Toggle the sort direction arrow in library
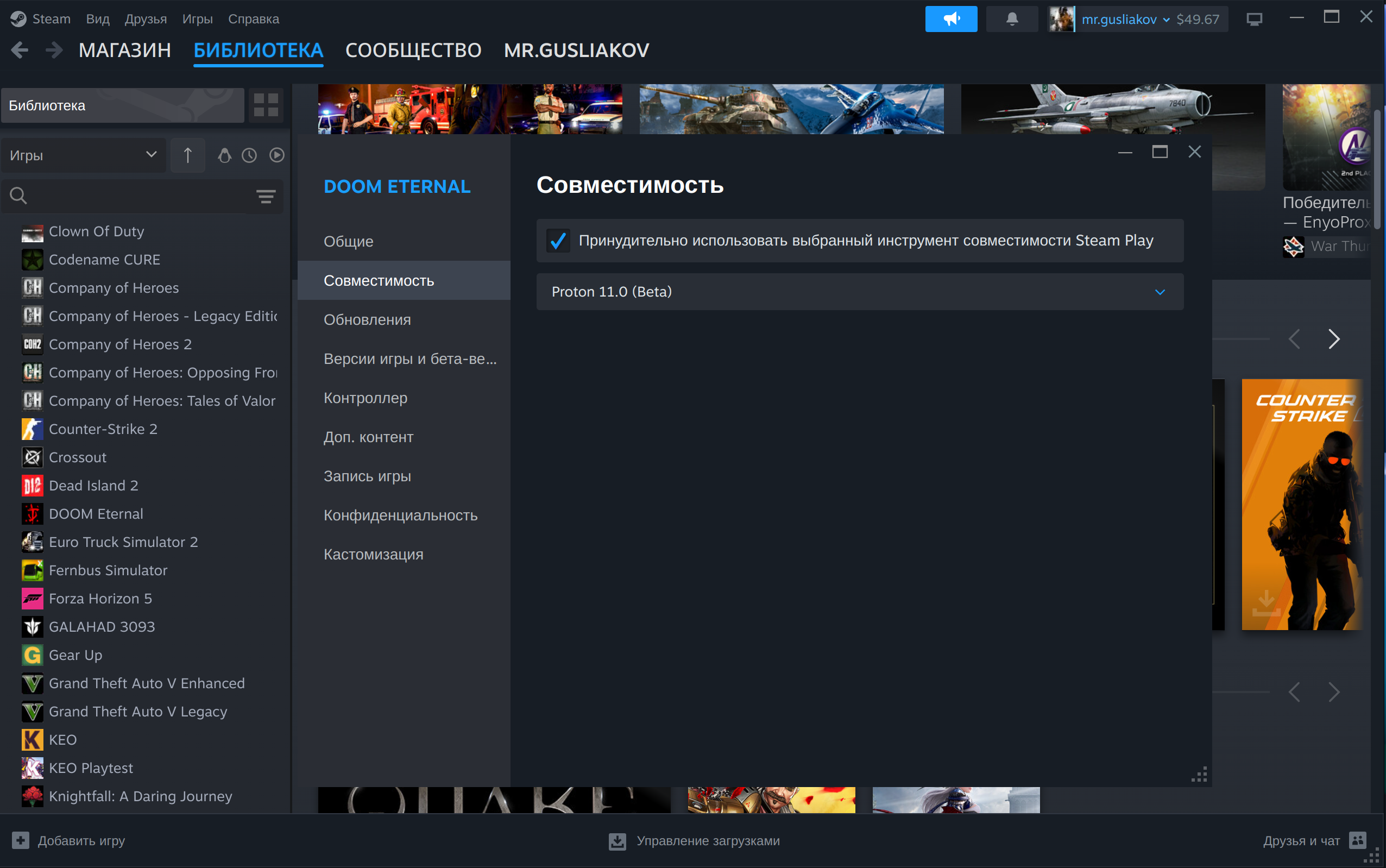This screenshot has height=868, width=1386. click(188, 155)
